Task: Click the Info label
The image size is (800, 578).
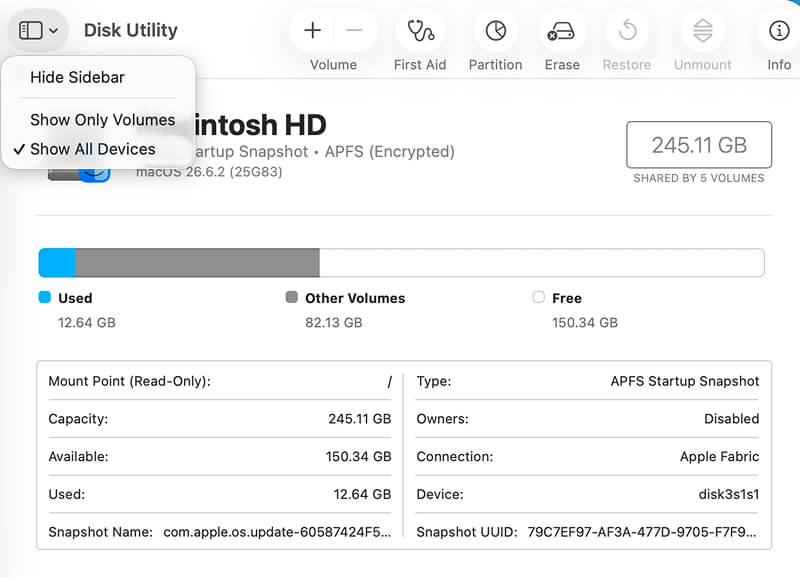Action: (x=779, y=65)
